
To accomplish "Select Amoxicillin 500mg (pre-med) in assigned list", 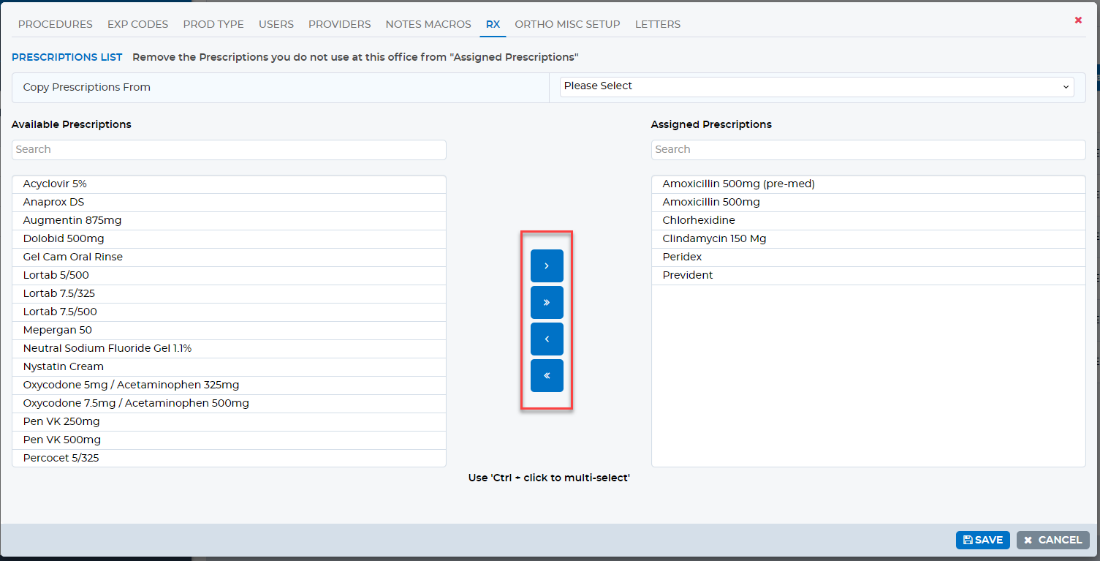I will [x=868, y=184].
